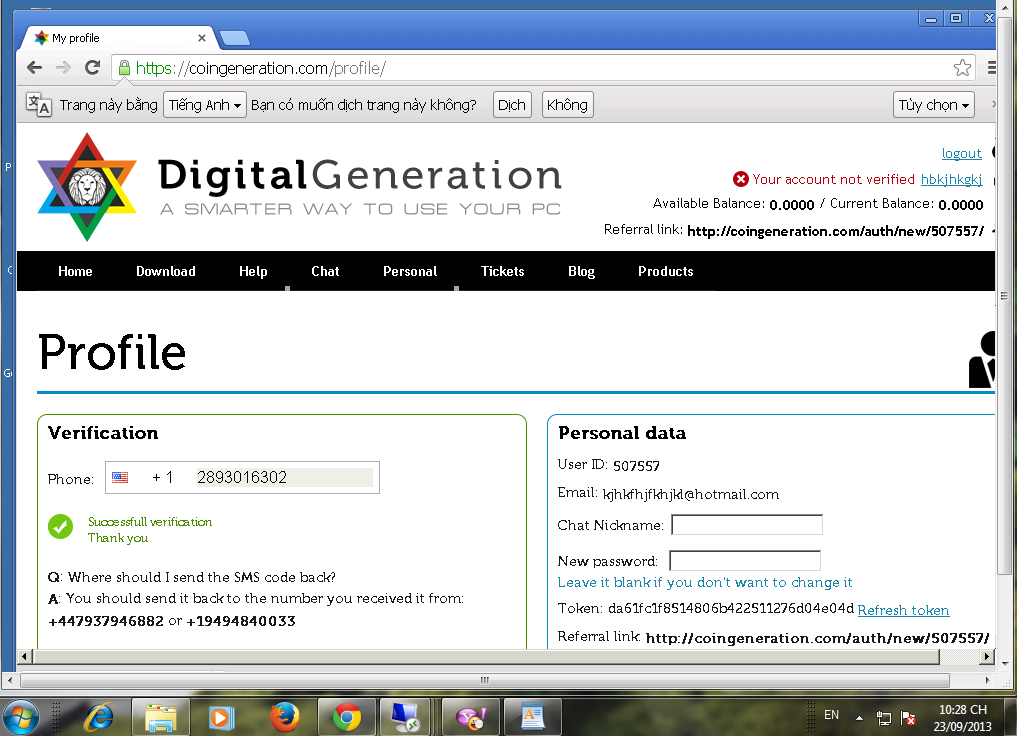The width and height of the screenshot is (1017, 736).
Task: Open the Home menu item
Action: click(75, 271)
